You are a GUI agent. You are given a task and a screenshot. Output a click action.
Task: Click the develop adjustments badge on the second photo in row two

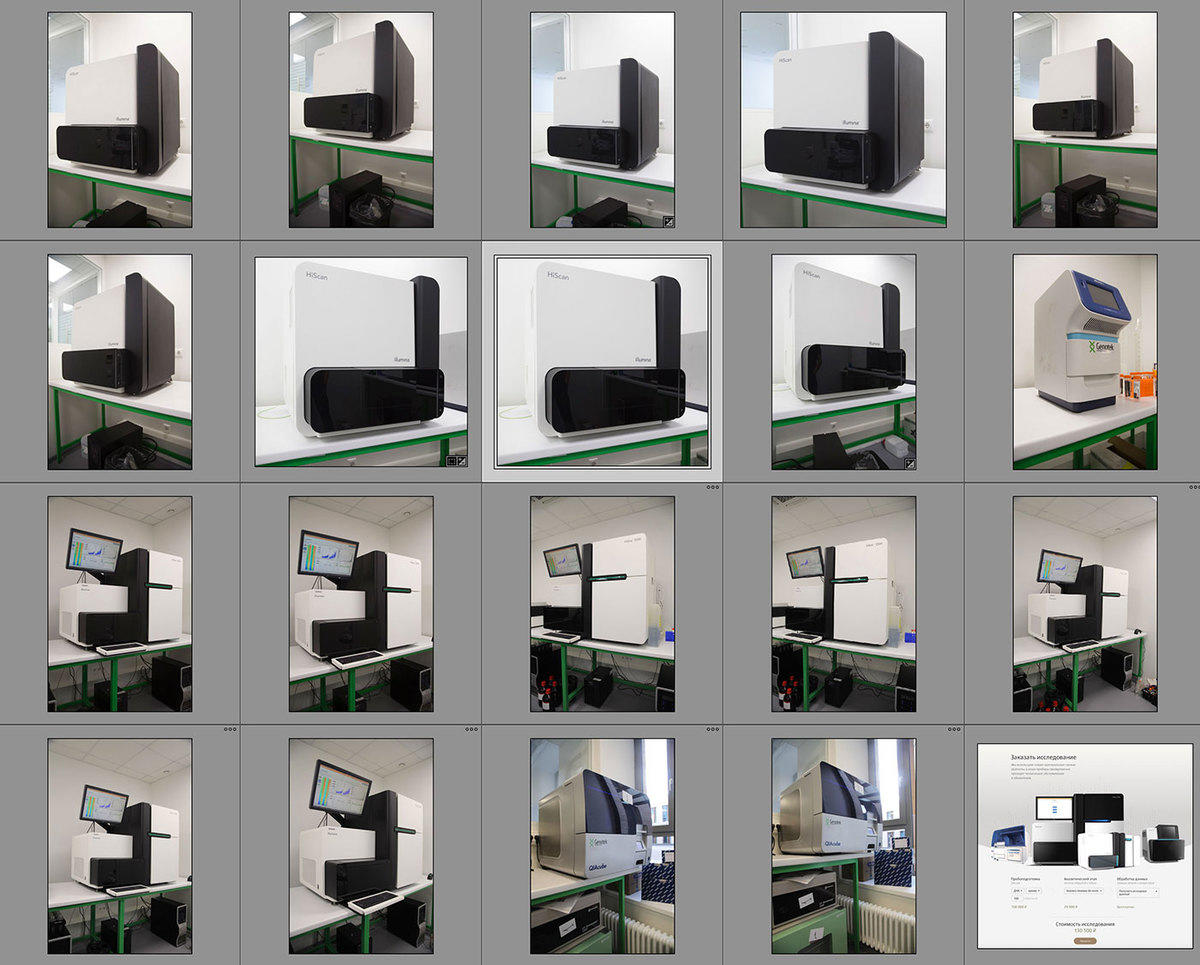pos(461,461)
